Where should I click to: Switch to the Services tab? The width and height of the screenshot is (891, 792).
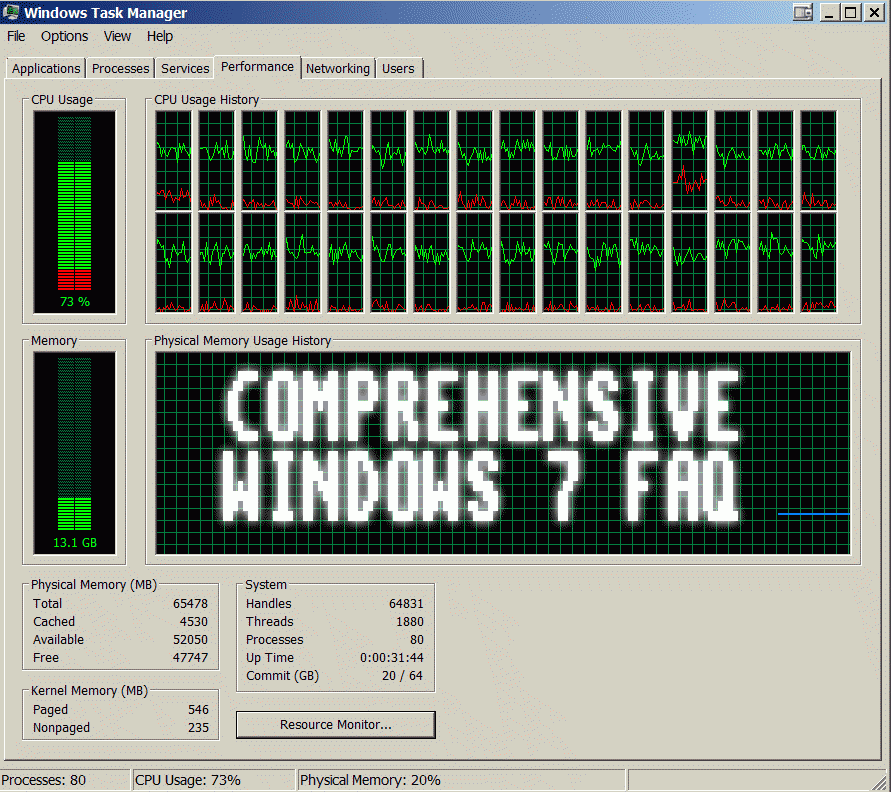click(x=185, y=69)
